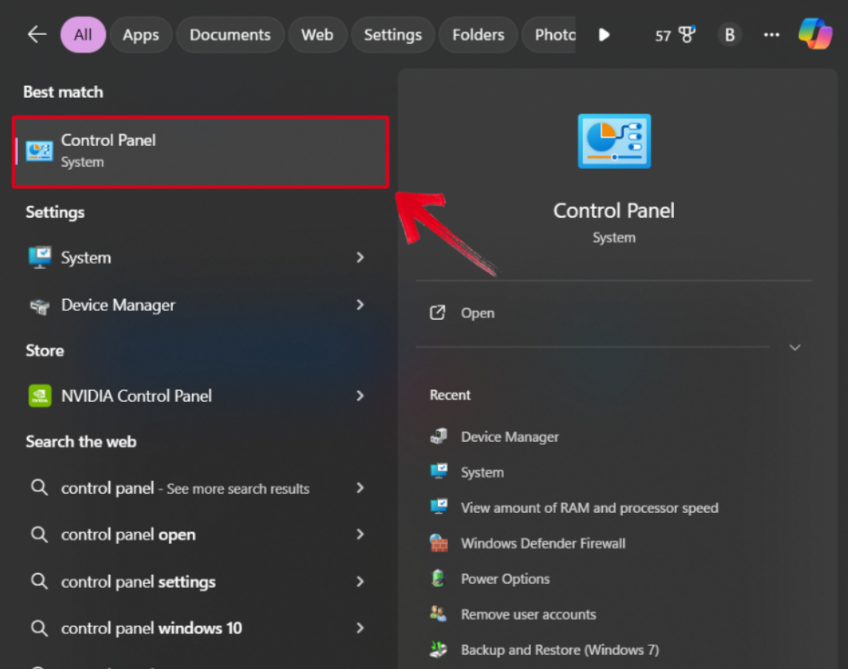Click the Backup and Restore icon
The image size is (848, 669).
coord(439,649)
